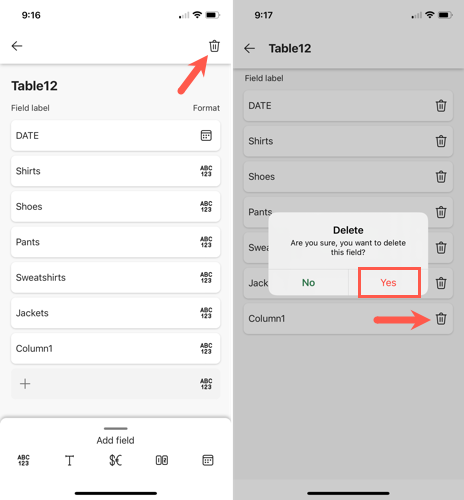Viewport: 464px width, 500px height.
Task: Go back using the left screen arrow
Action: 17,46
